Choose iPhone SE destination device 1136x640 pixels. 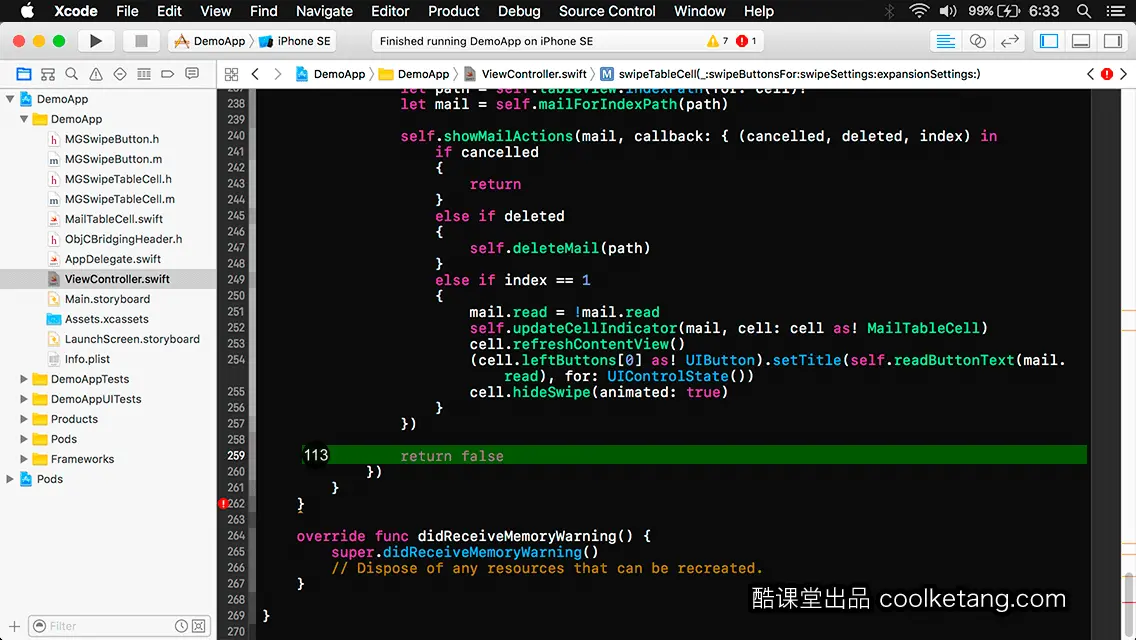[x=295, y=41]
